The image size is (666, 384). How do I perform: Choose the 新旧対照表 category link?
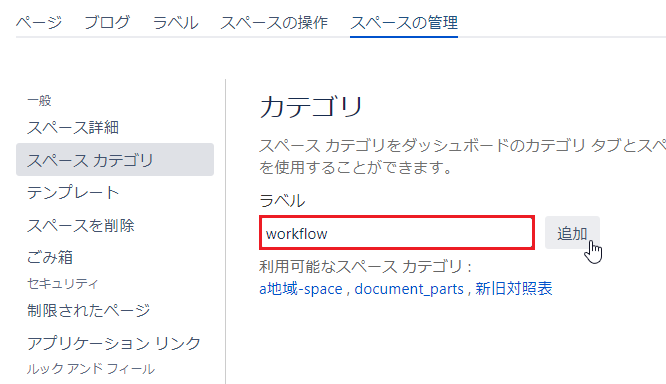[x=514, y=289]
